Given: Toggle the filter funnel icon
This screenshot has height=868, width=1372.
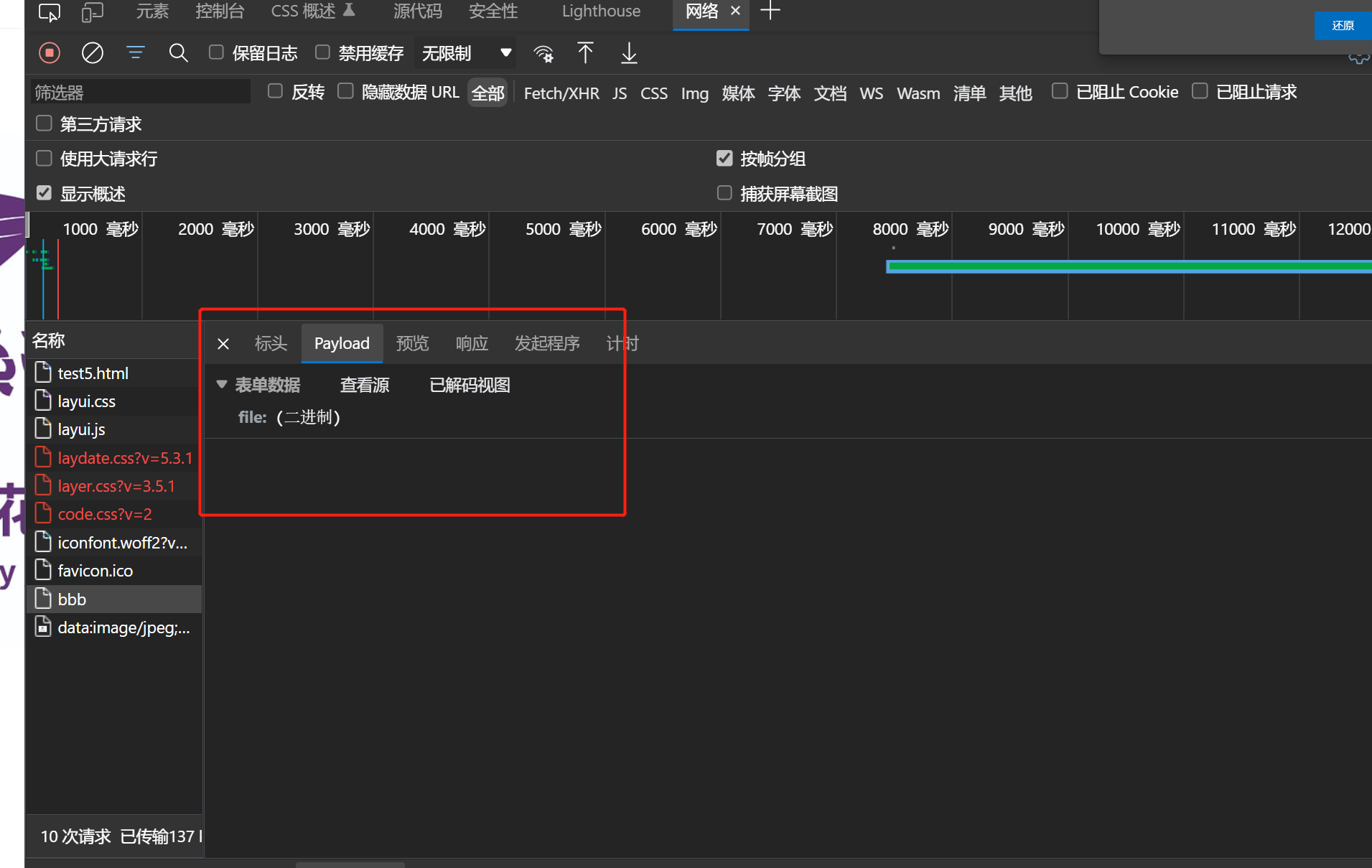Looking at the screenshot, I should [135, 53].
